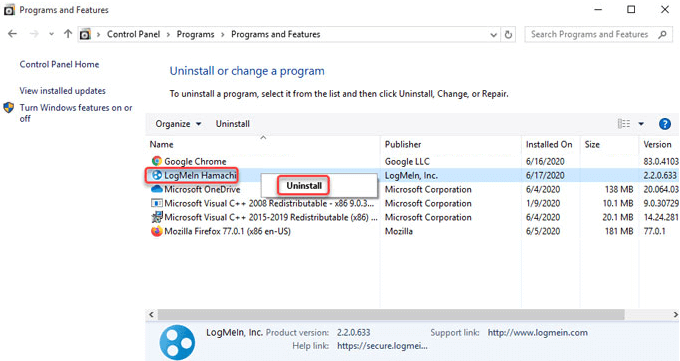Click the 6/17/2020 installed date cell
The height and width of the screenshot is (361, 680).
point(545,175)
